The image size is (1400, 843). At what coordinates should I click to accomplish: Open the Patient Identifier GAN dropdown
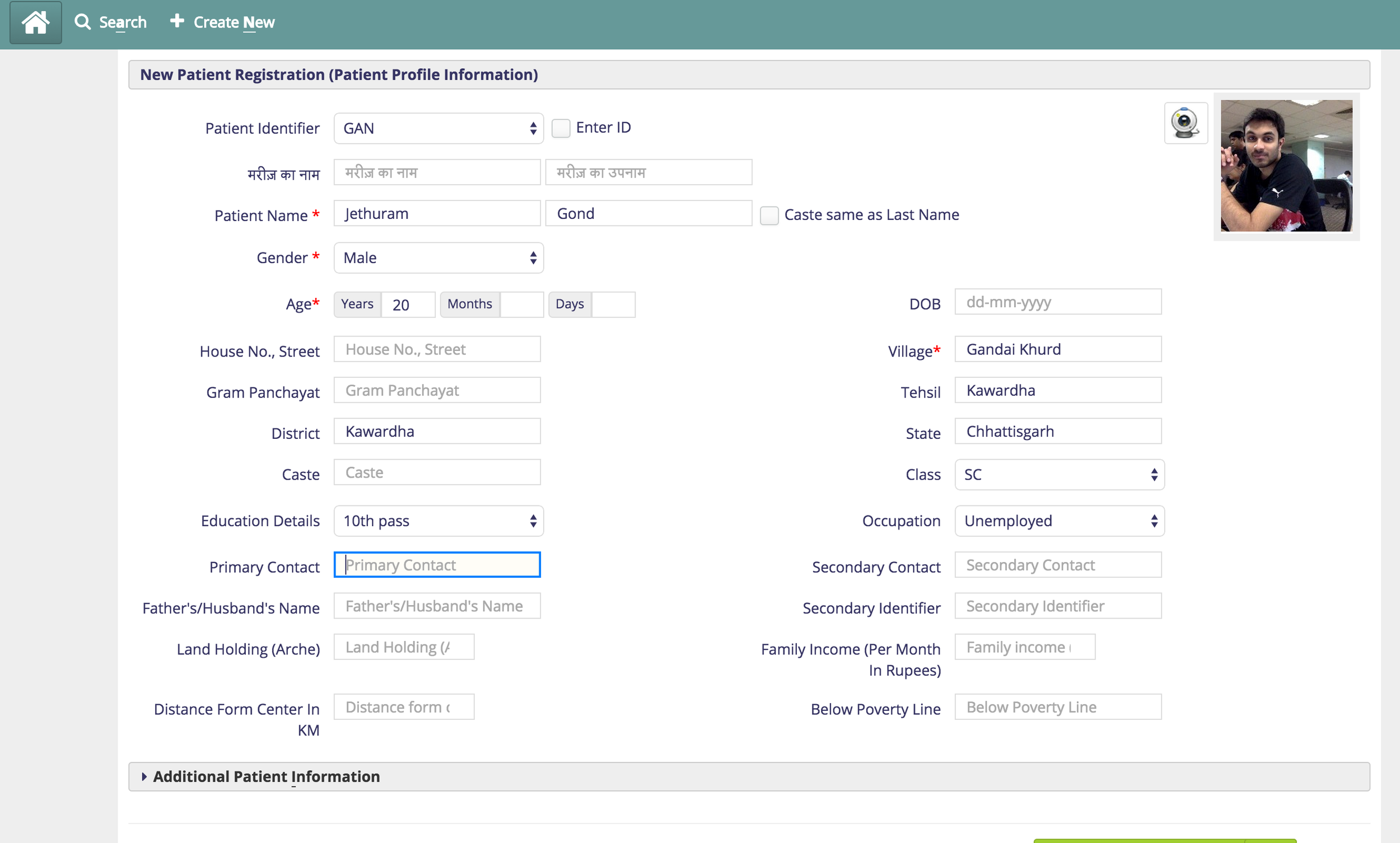(x=438, y=128)
